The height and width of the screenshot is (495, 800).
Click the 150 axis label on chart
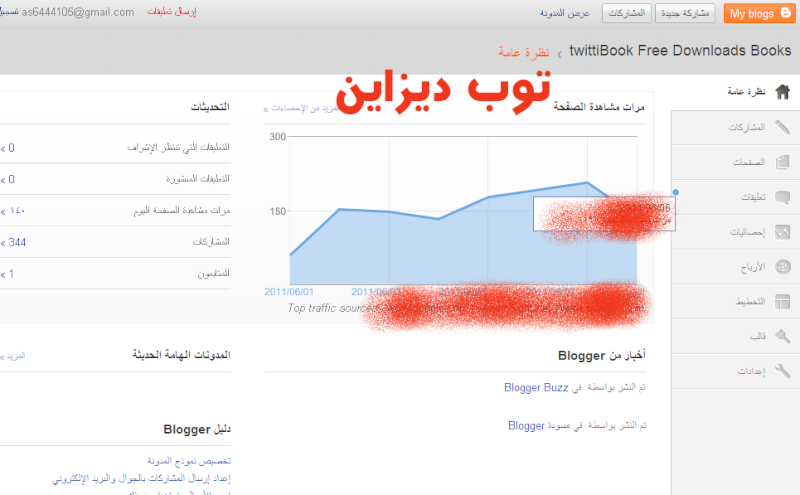coord(278,211)
